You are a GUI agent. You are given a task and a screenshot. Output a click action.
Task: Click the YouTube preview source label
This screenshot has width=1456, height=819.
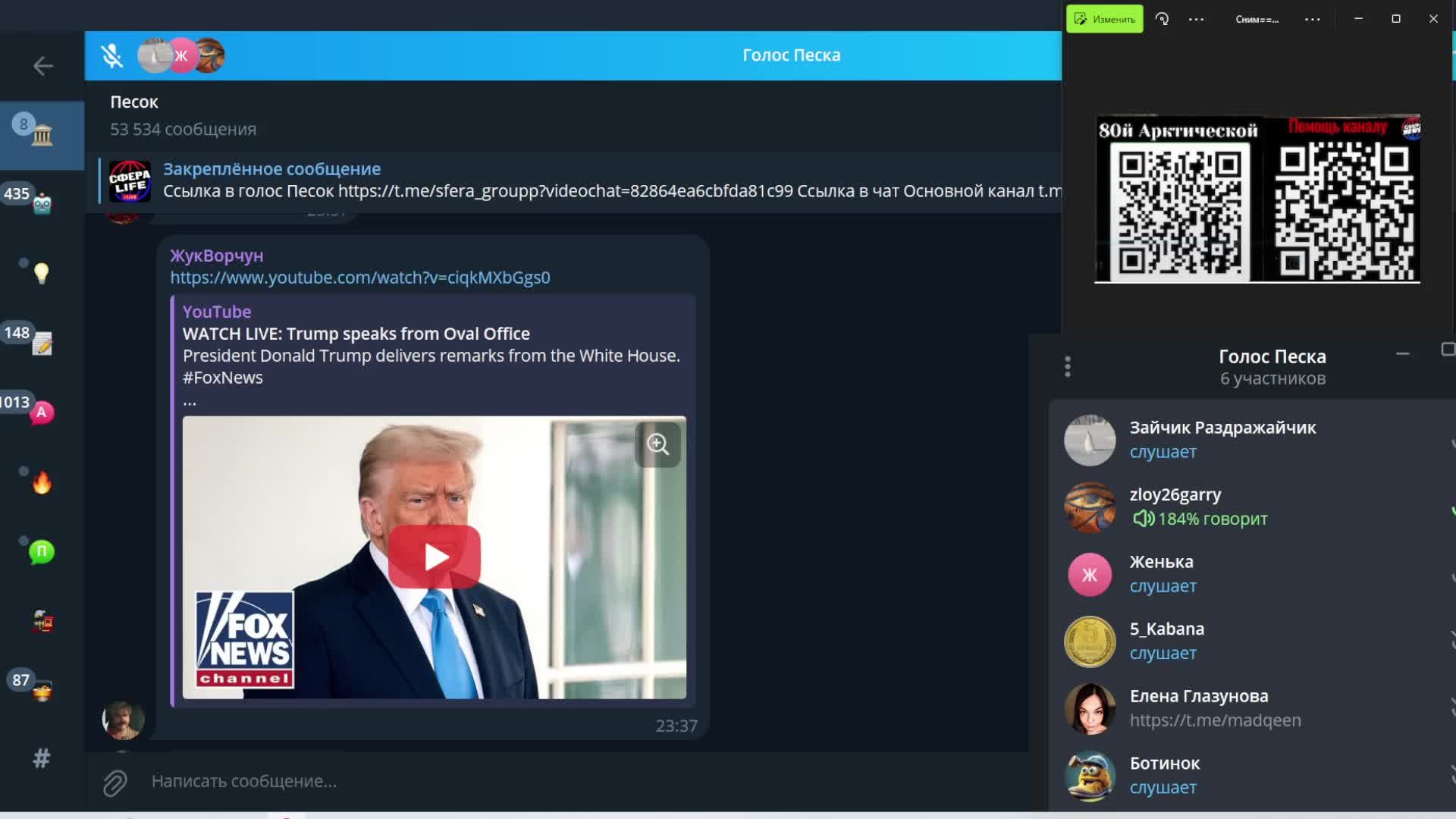click(217, 312)
